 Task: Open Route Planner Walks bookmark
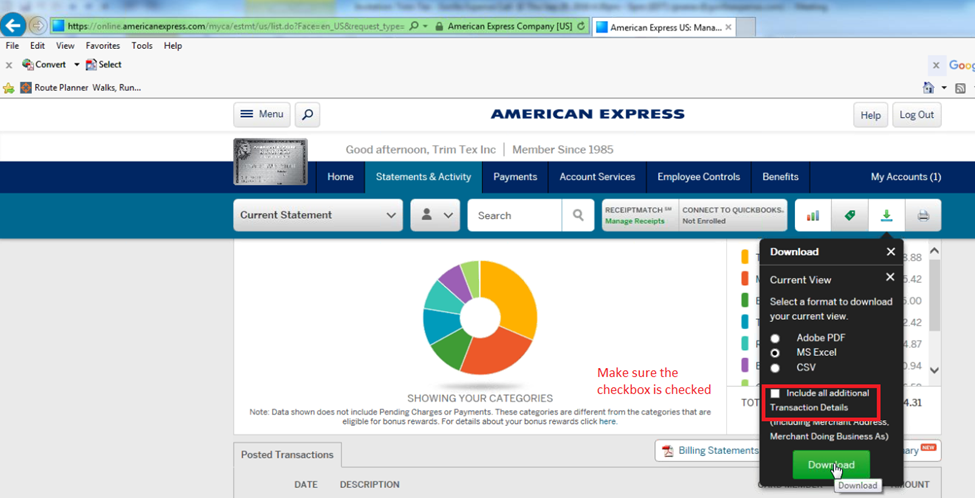[81, 88]
